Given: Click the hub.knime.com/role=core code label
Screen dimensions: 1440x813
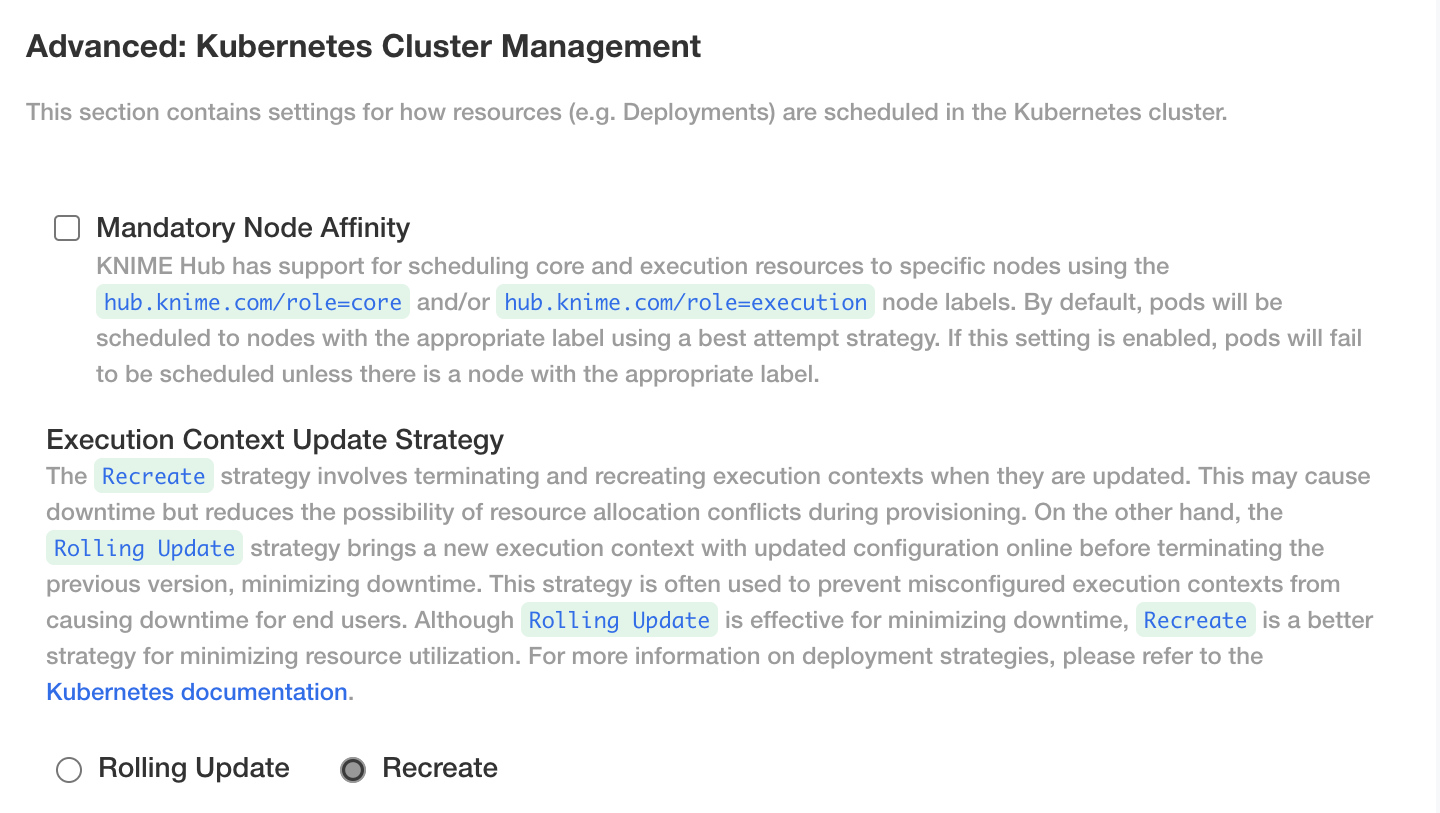Looking at the screenshot, I should [253, 302].
